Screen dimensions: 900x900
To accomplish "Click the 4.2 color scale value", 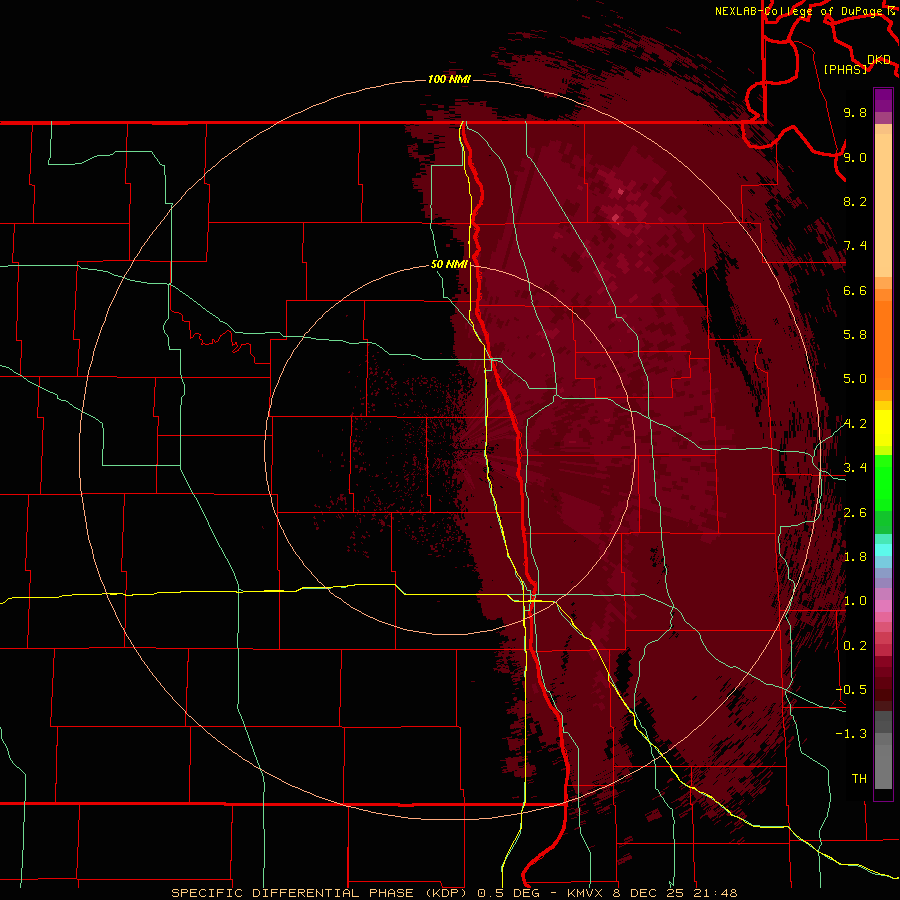I will pyautogui.click(x=855, y=424).
